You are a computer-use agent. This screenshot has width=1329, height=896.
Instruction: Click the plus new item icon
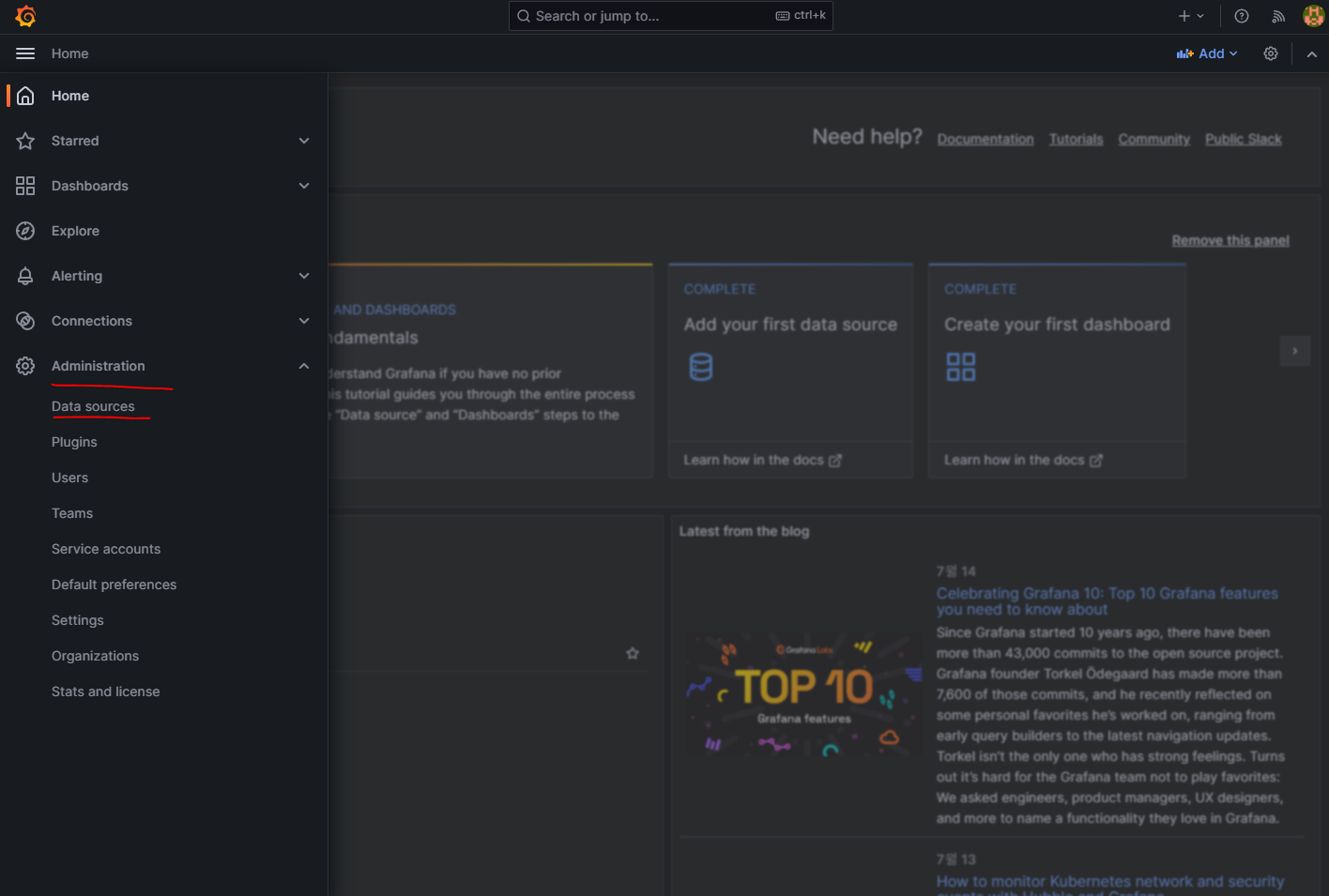1184,16
